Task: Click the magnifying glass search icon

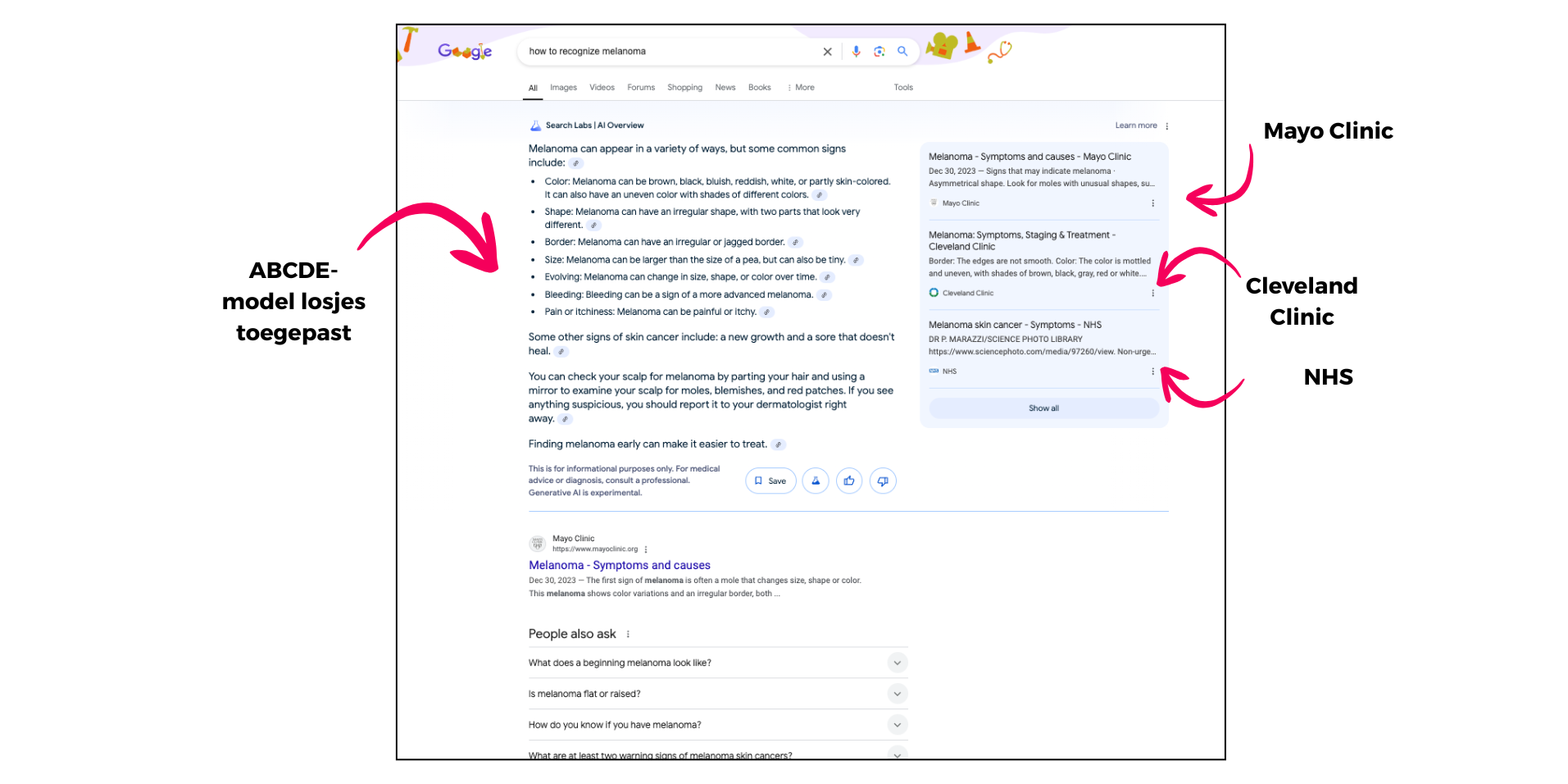Action: tap(902, 52)
